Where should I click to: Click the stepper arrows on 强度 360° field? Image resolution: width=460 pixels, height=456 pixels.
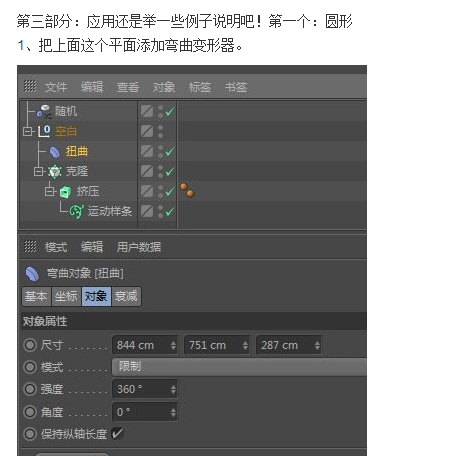pyautogui.click(x=173, y=389)
